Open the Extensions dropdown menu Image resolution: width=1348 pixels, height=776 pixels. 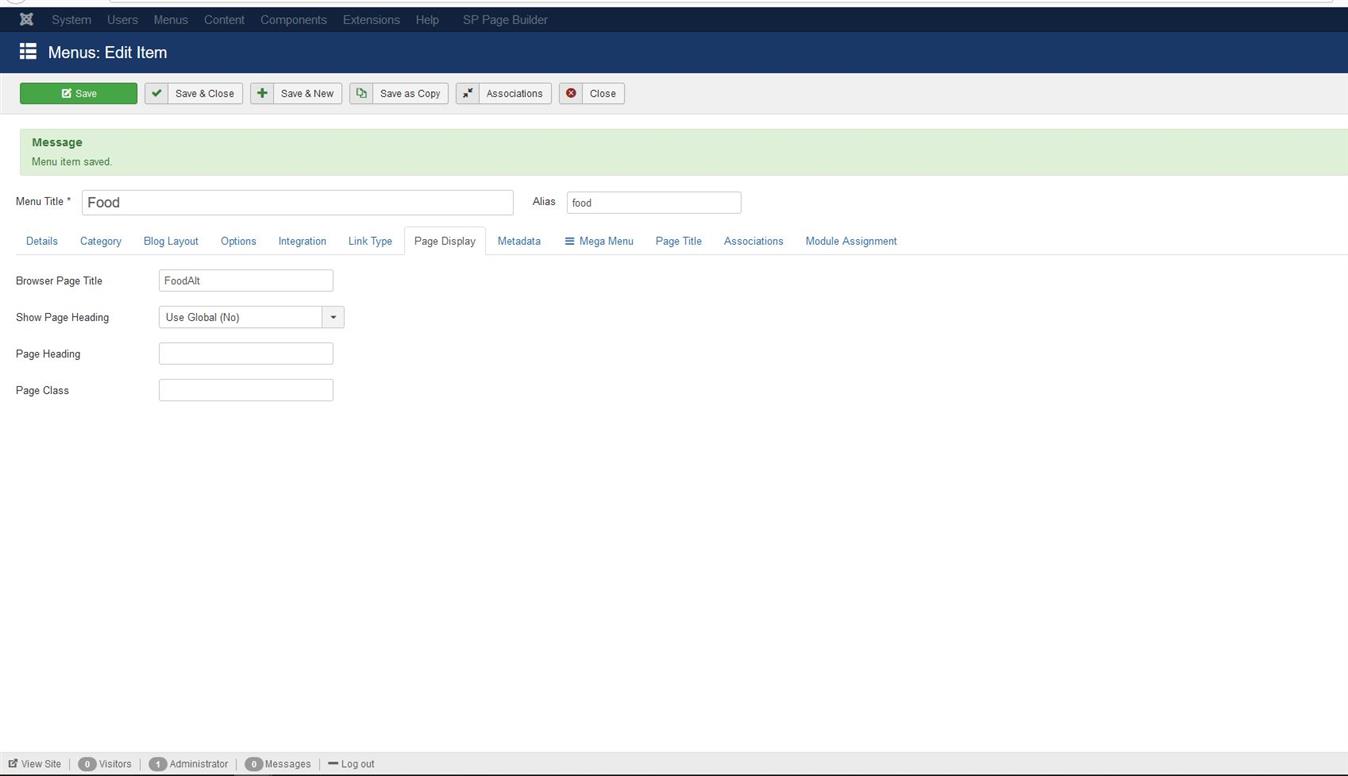point(371,20)
